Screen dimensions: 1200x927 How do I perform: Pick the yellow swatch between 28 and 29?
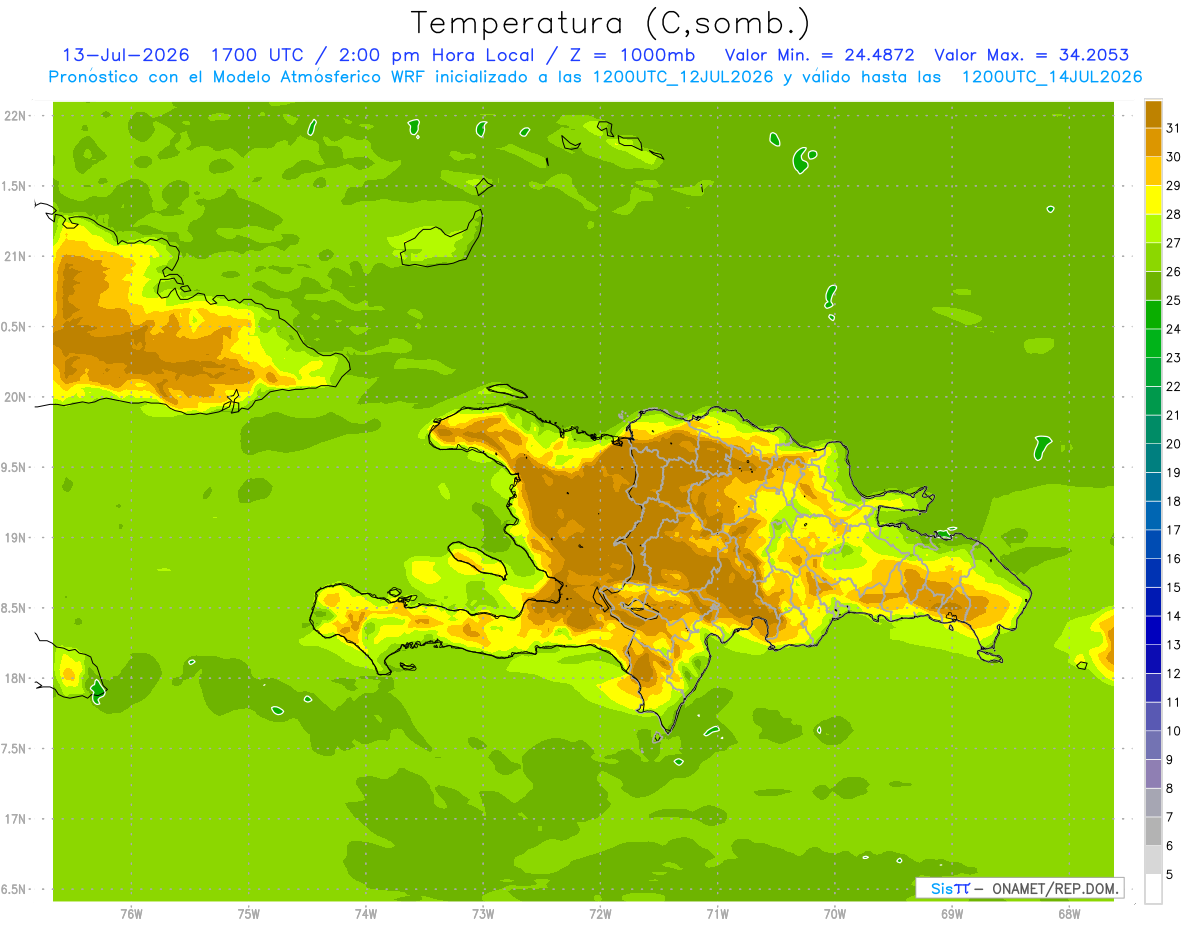[1153, 200]
